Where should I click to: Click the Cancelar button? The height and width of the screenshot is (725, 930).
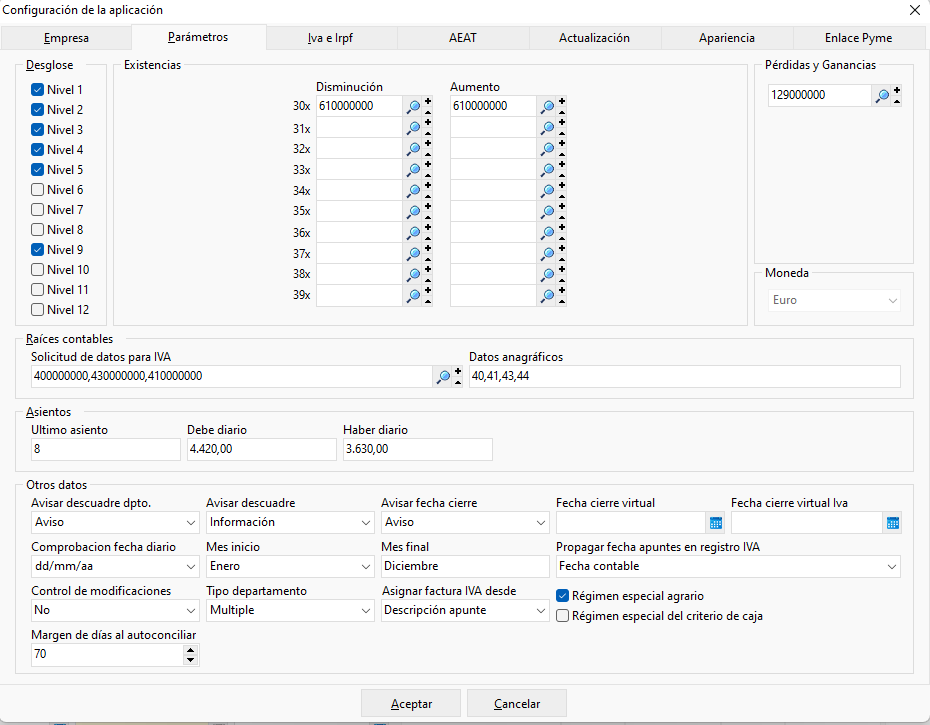tap(517, 704)
